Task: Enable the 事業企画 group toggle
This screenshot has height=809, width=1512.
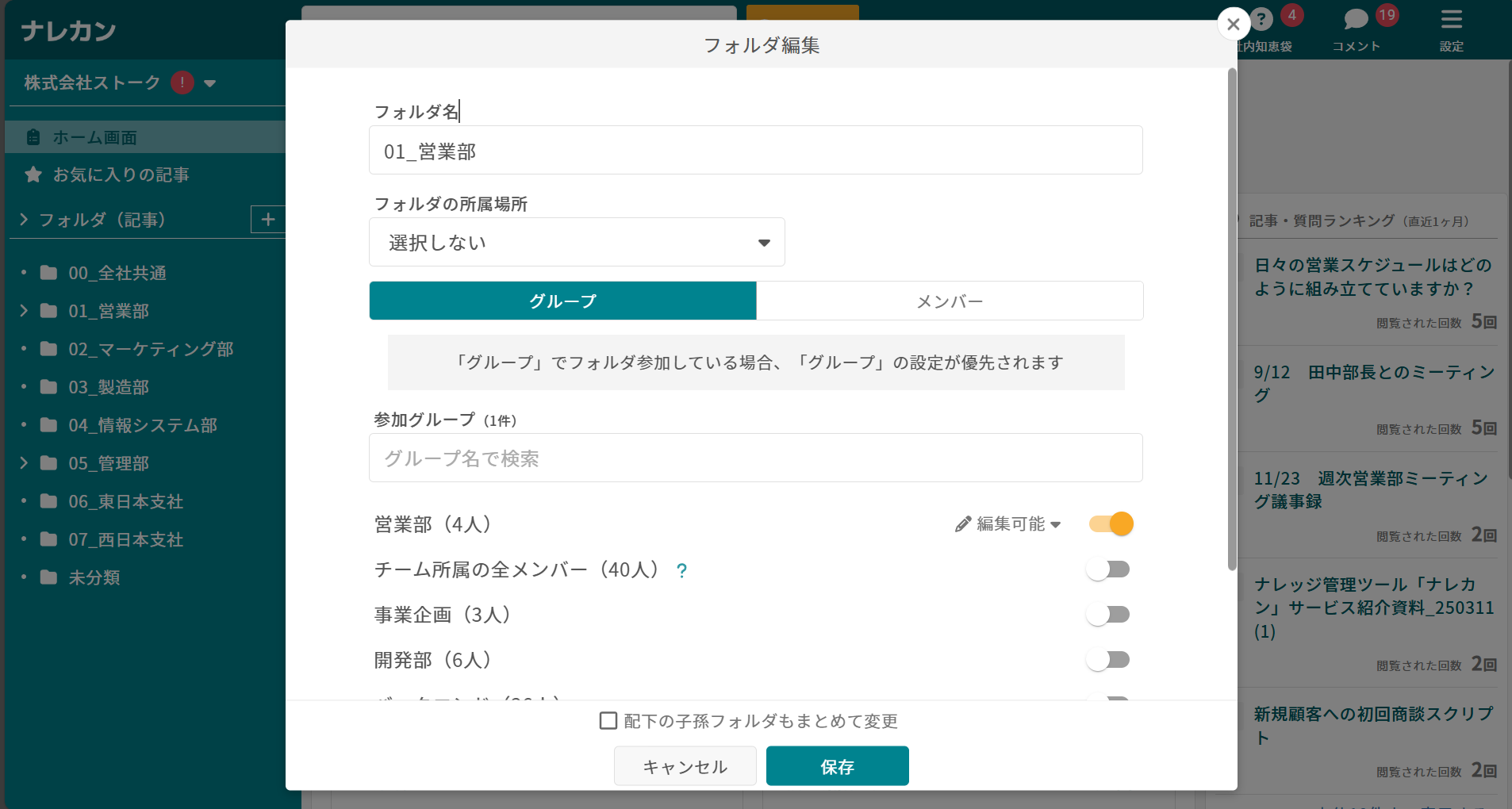Action: point(1110,613)
